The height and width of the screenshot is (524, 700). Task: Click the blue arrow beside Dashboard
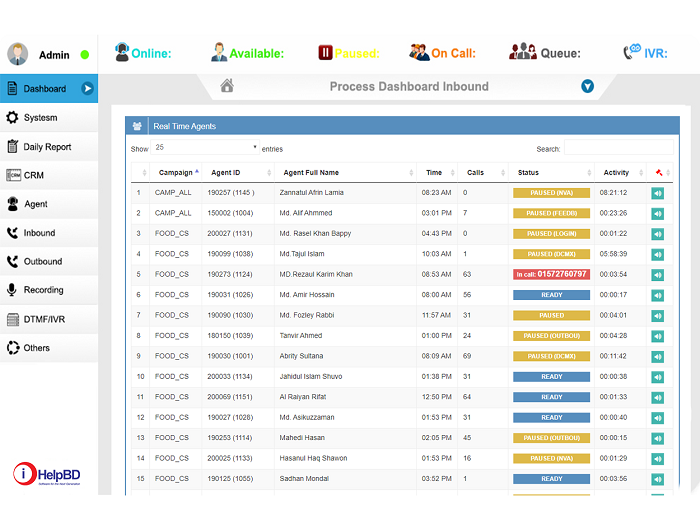[88, 89]
